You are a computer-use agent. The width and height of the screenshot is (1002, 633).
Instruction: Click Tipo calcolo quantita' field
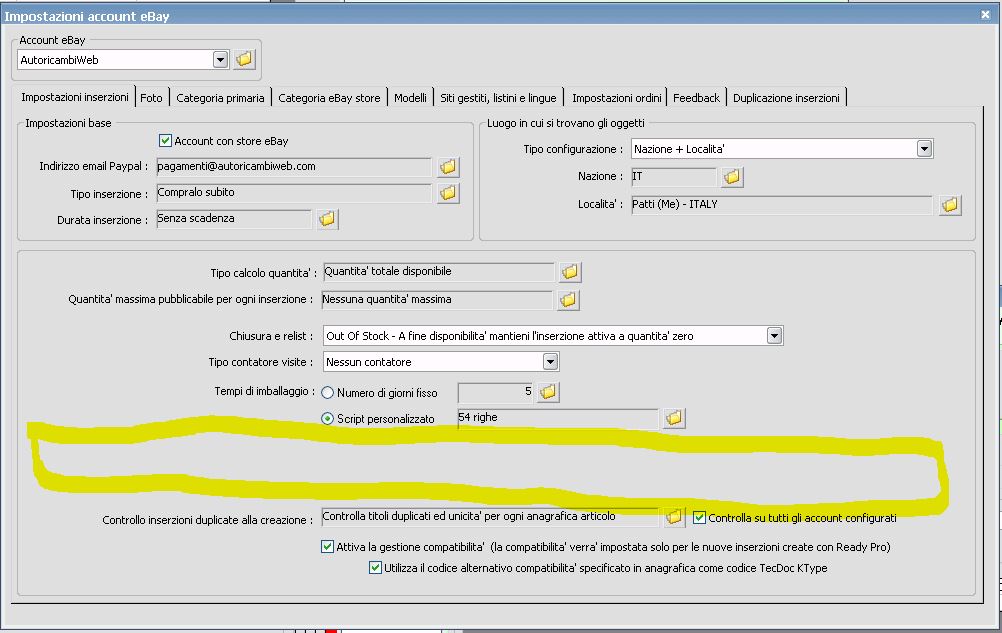pyautogui.click(x=438, y=272)
